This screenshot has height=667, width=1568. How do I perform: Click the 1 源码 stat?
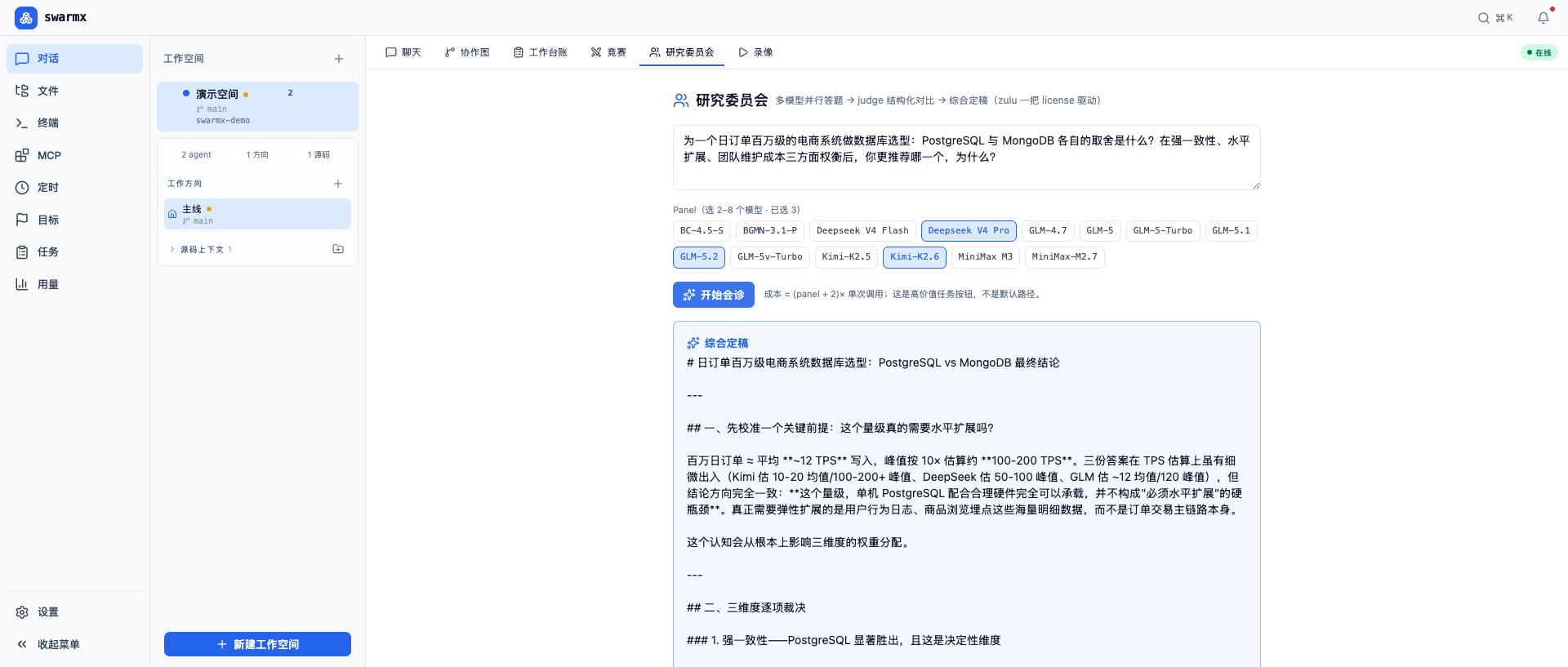[318, 154]
